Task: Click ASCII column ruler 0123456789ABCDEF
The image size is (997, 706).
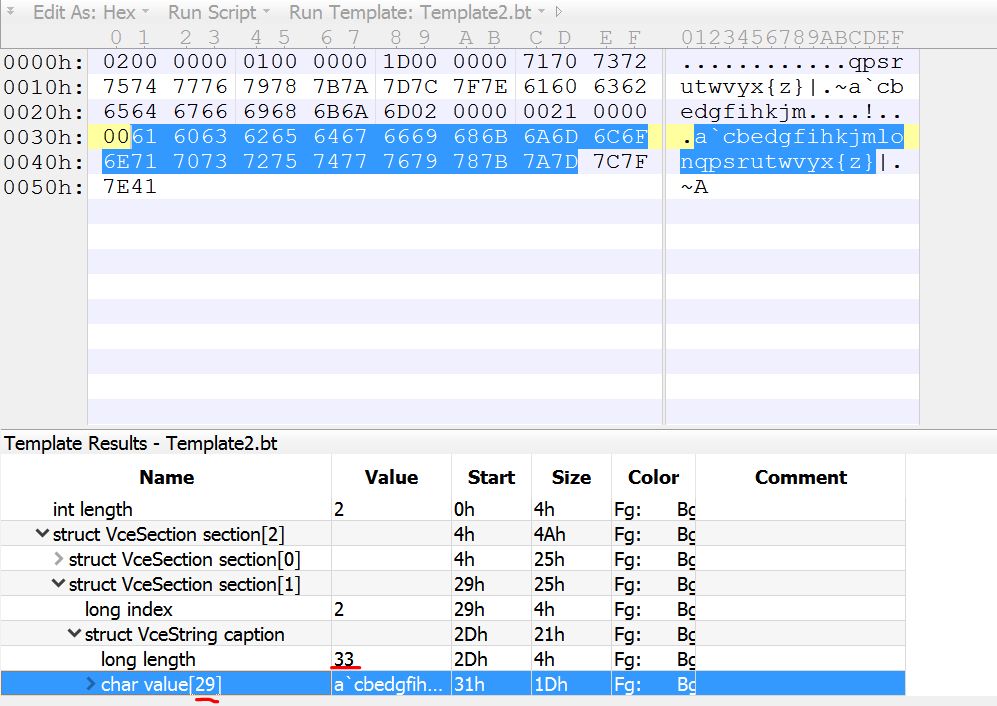Action: click(x=792, y=38)
